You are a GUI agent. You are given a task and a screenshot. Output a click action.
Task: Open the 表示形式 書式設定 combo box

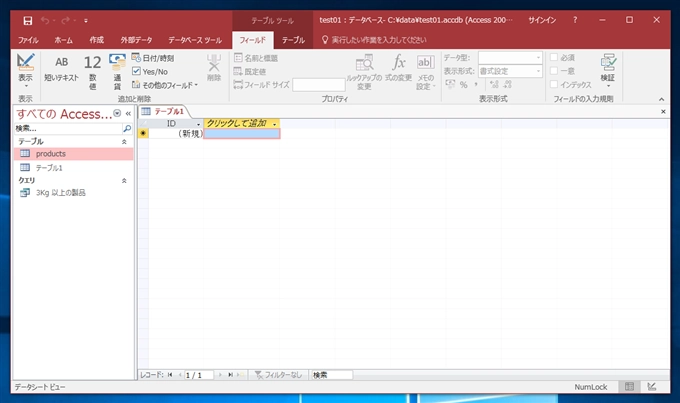pyautogui.click(x=510, y=71)
